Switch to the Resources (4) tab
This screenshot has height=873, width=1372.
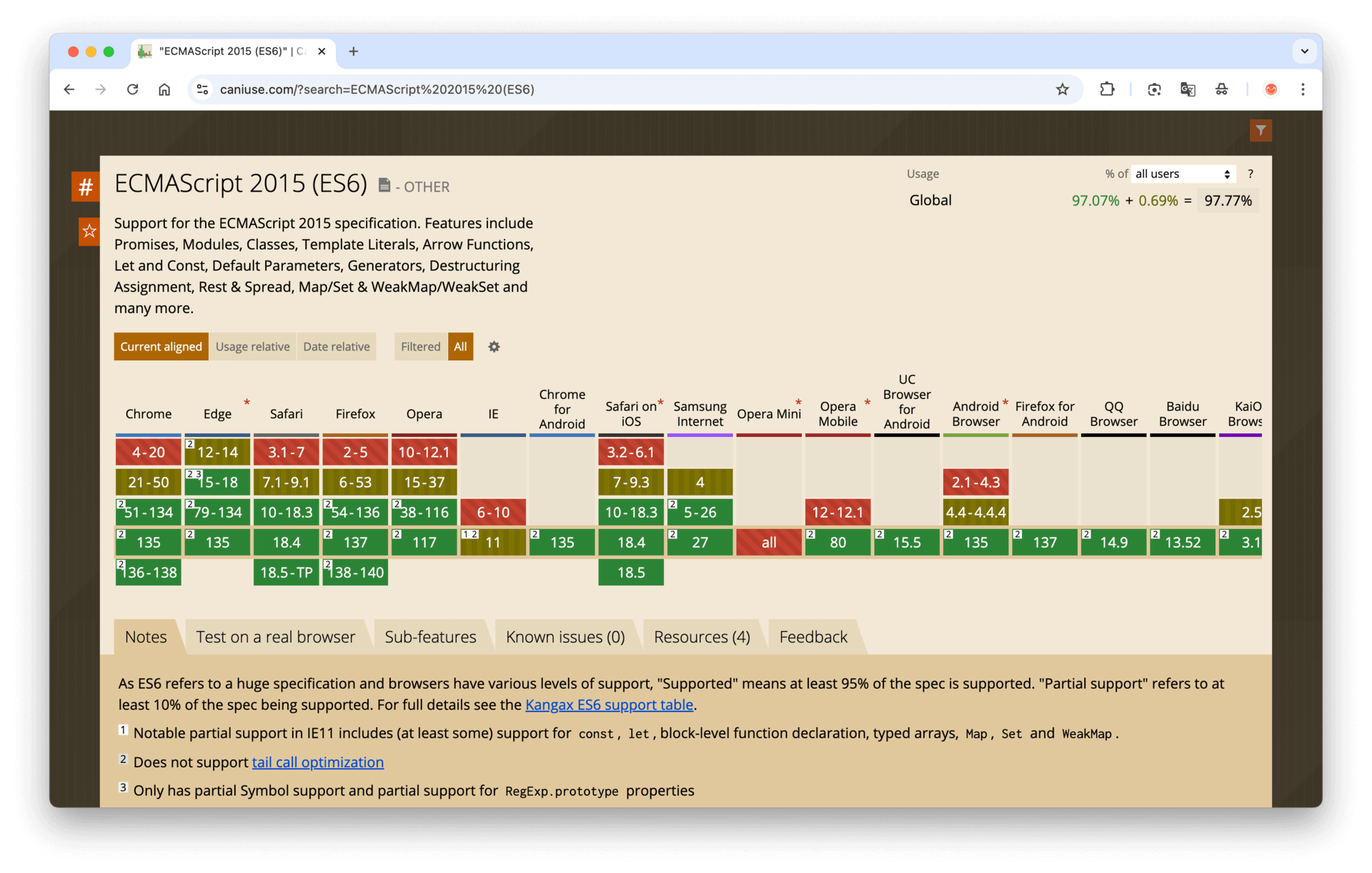tap(702, 637)
